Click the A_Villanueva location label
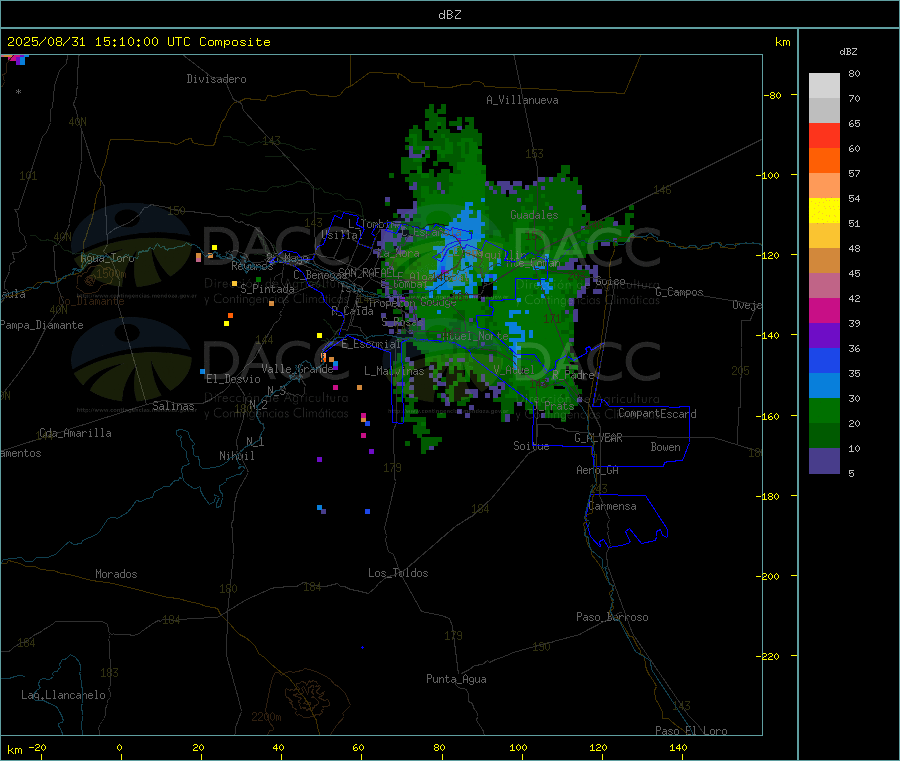 pyautogui.click(x=522, y=100)
